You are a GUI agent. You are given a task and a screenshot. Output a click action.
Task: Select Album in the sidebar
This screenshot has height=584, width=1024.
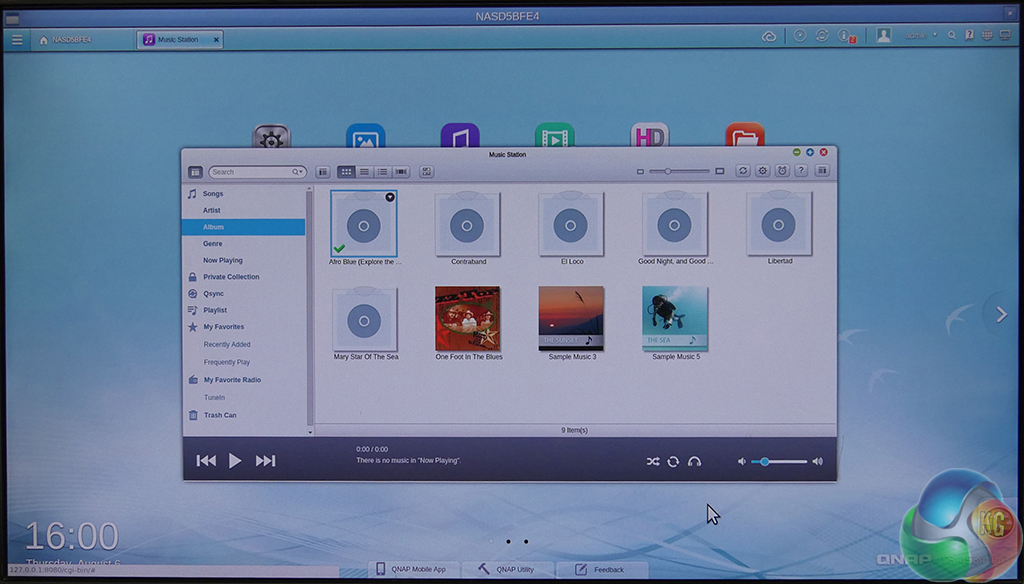[244, 227]
